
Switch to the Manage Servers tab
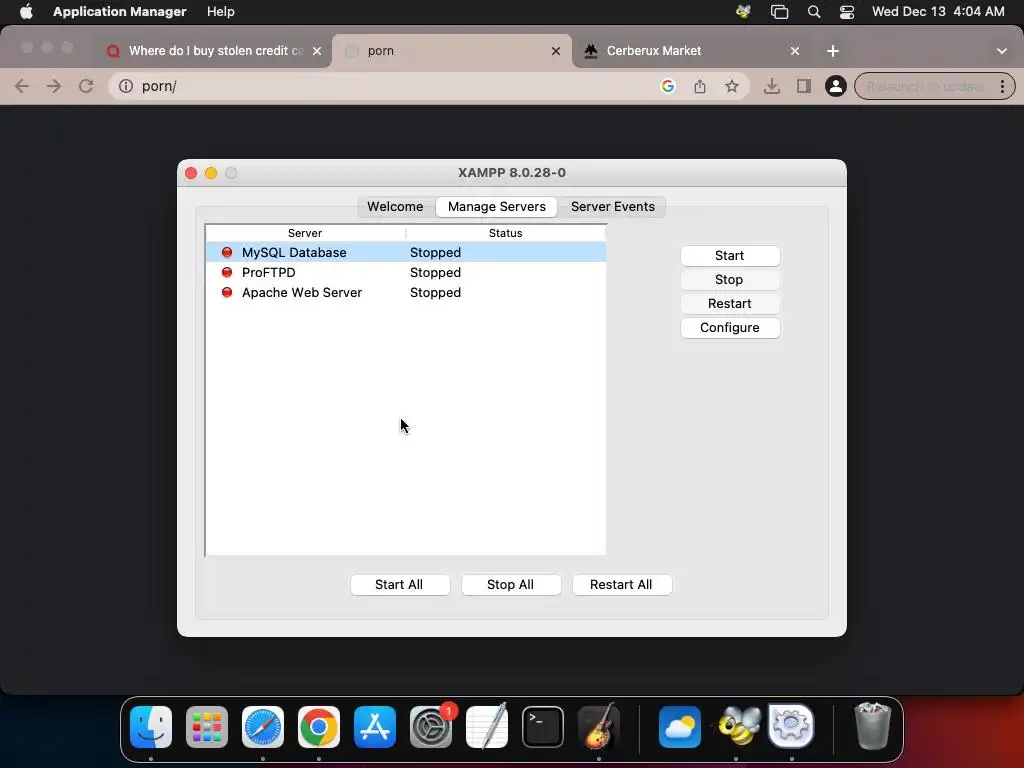click(x=496, y=206)
